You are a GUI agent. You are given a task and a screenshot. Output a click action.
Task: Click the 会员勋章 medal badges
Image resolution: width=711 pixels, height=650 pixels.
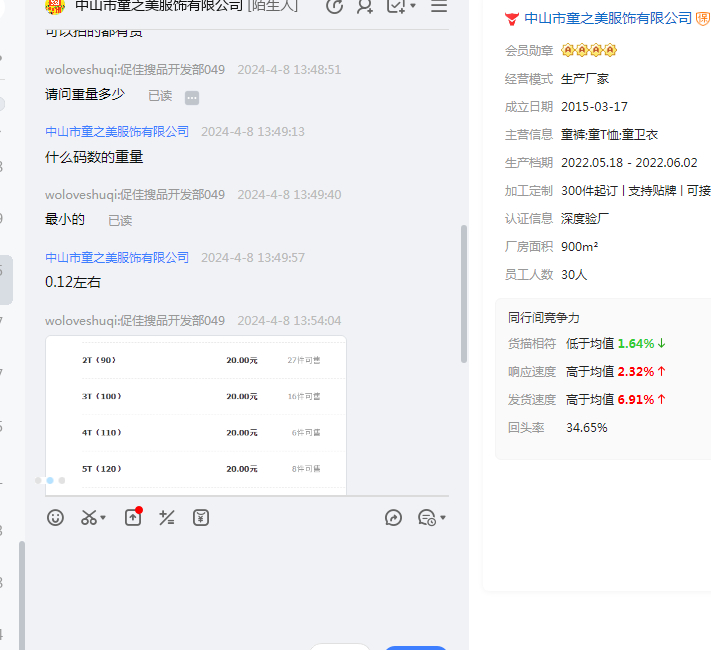click(x=589, y=50)
